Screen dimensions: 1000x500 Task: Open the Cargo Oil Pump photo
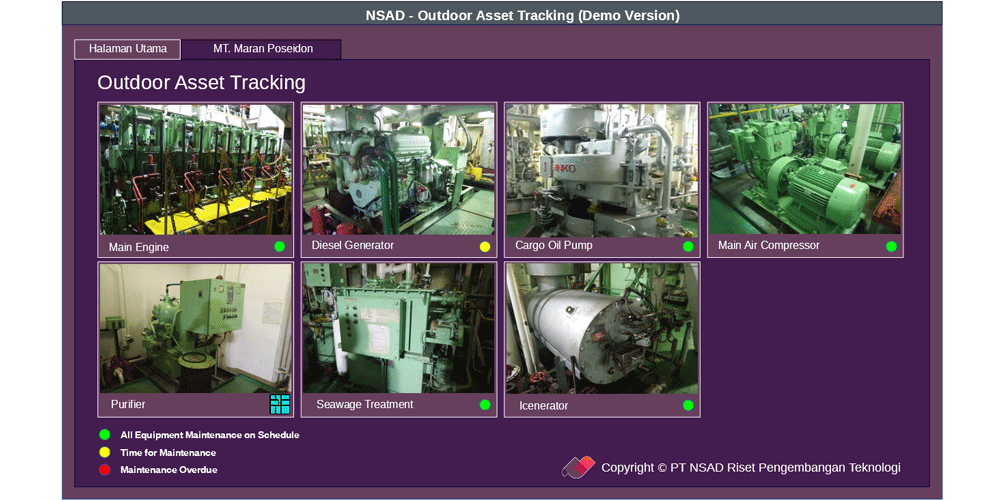(x=602, y=170)
